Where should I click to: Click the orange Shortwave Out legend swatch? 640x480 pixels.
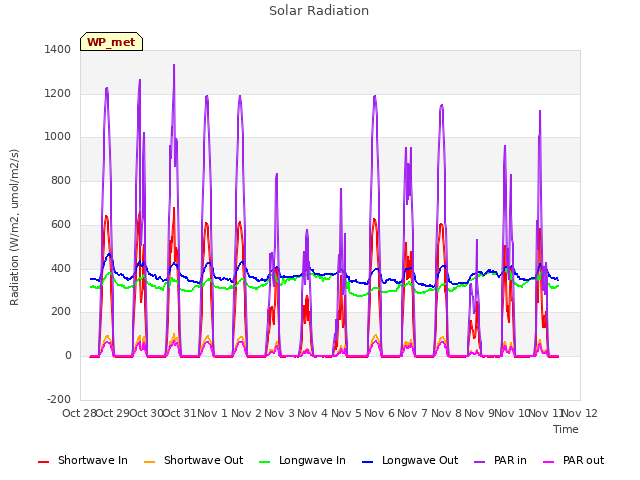(149, 462)
